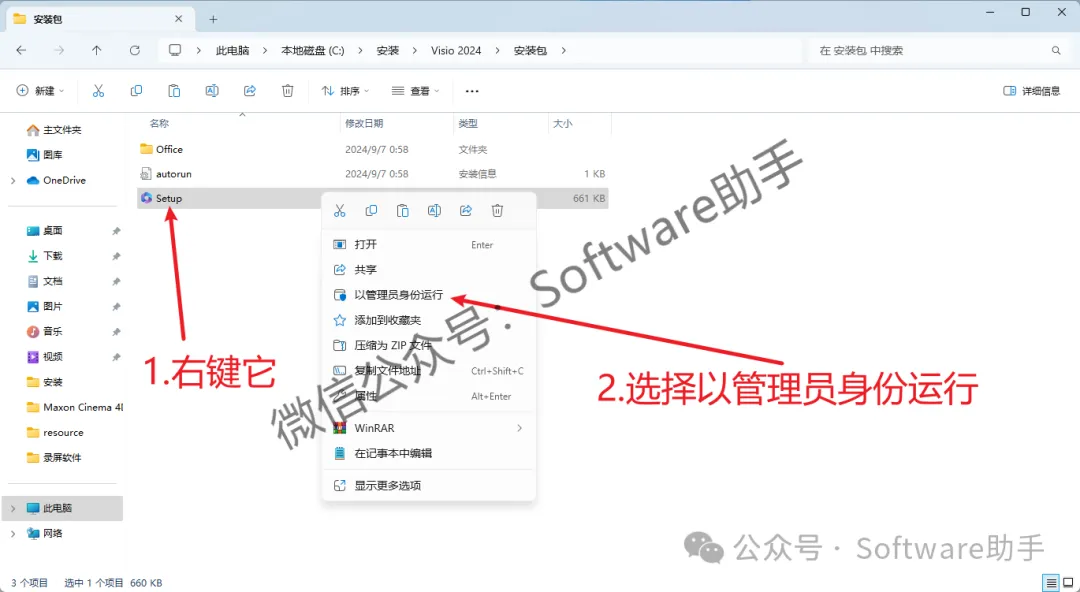Viewport: 1080px width, 592px height.
Task: Open the 查看 view dropdown
Action: click(x=415, y=91)
